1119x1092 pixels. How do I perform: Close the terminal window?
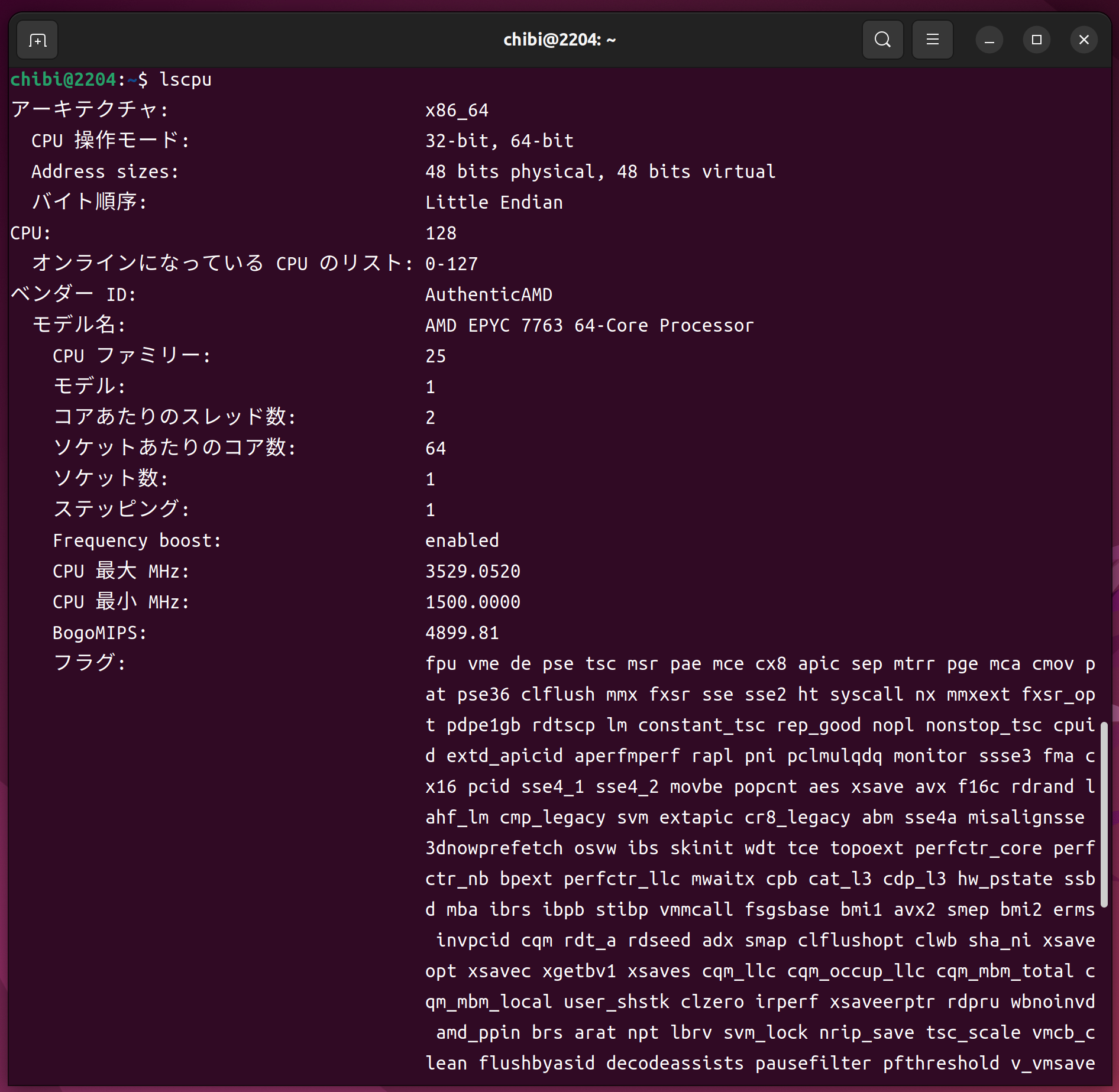point(1084,40)
